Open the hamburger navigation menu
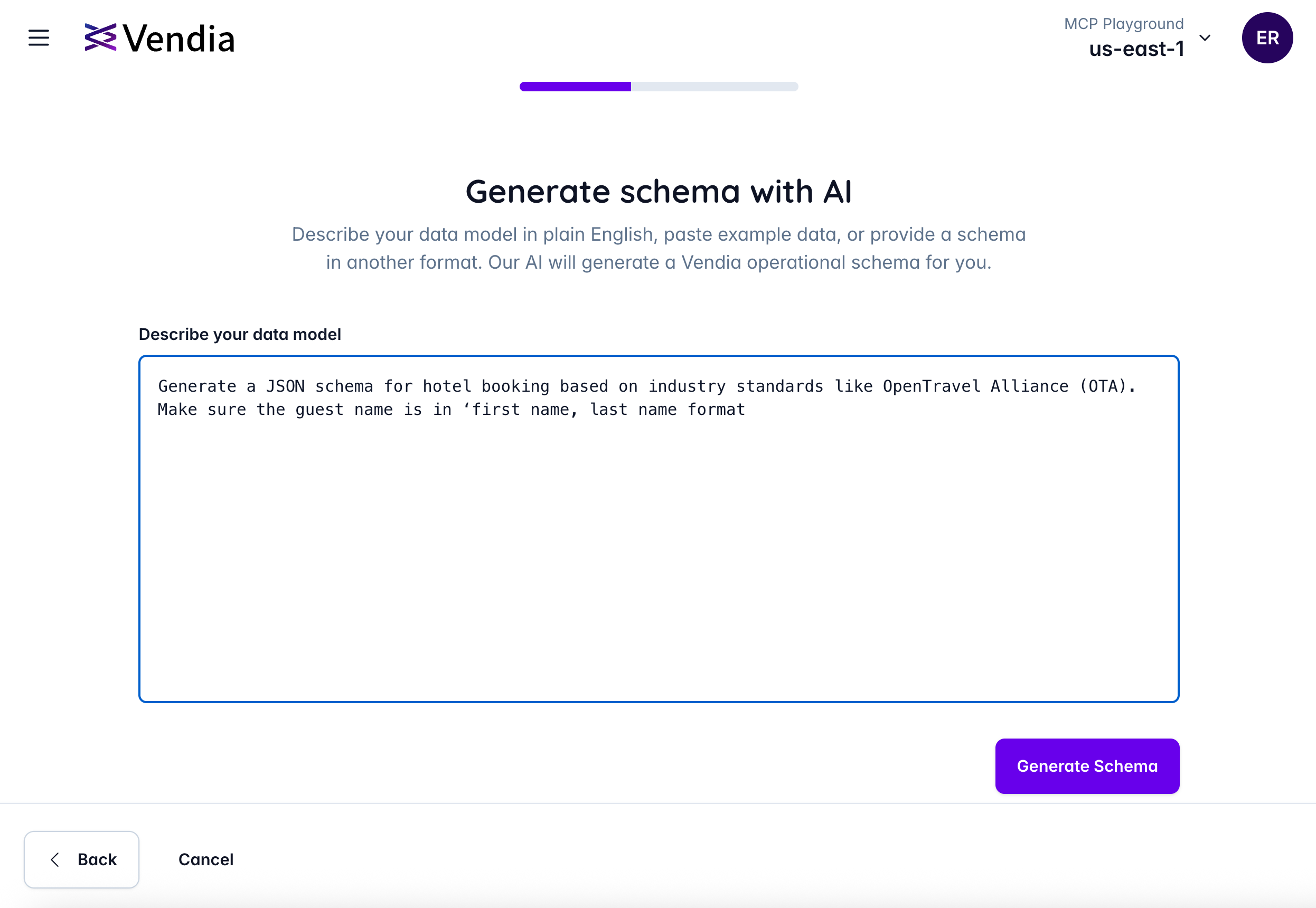The image size is (1316, 908). coord(39,38)
